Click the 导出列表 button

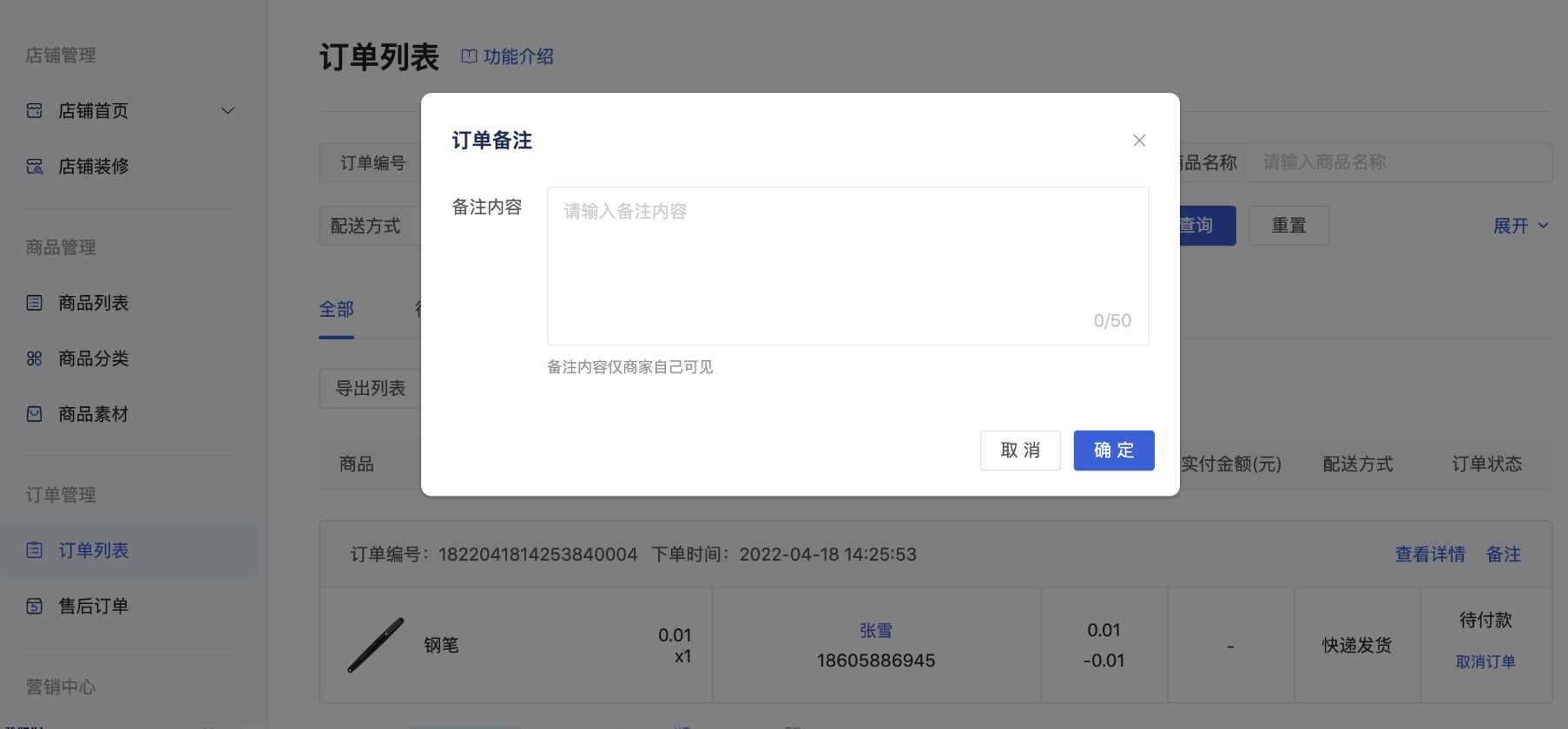[x=371, y=388]
